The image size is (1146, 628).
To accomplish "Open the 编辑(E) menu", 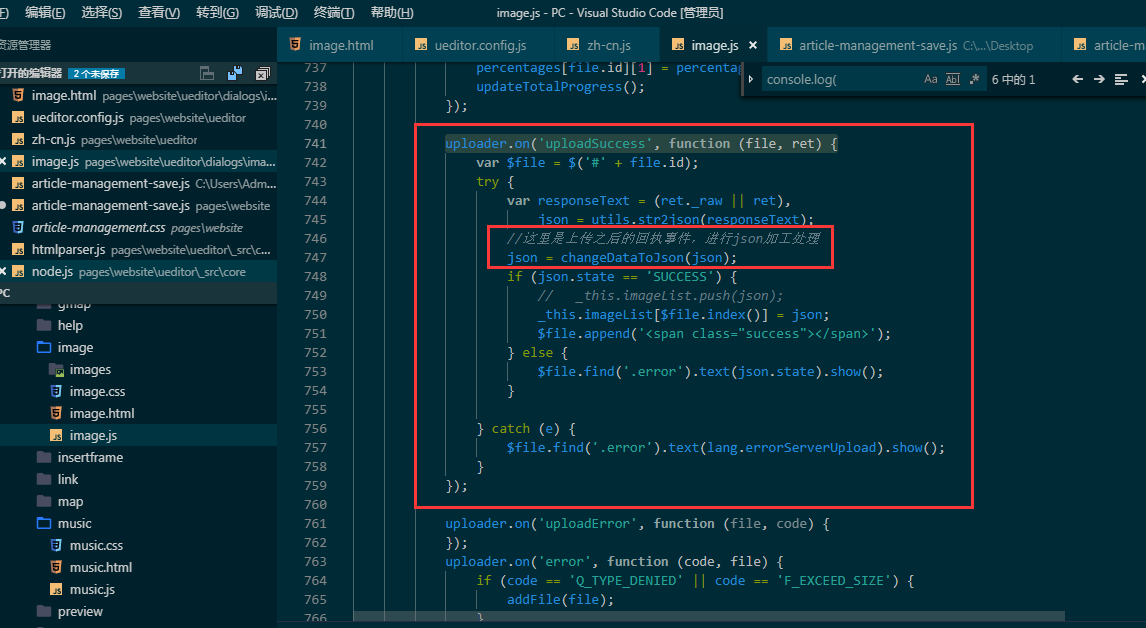I will click(45, 12).
